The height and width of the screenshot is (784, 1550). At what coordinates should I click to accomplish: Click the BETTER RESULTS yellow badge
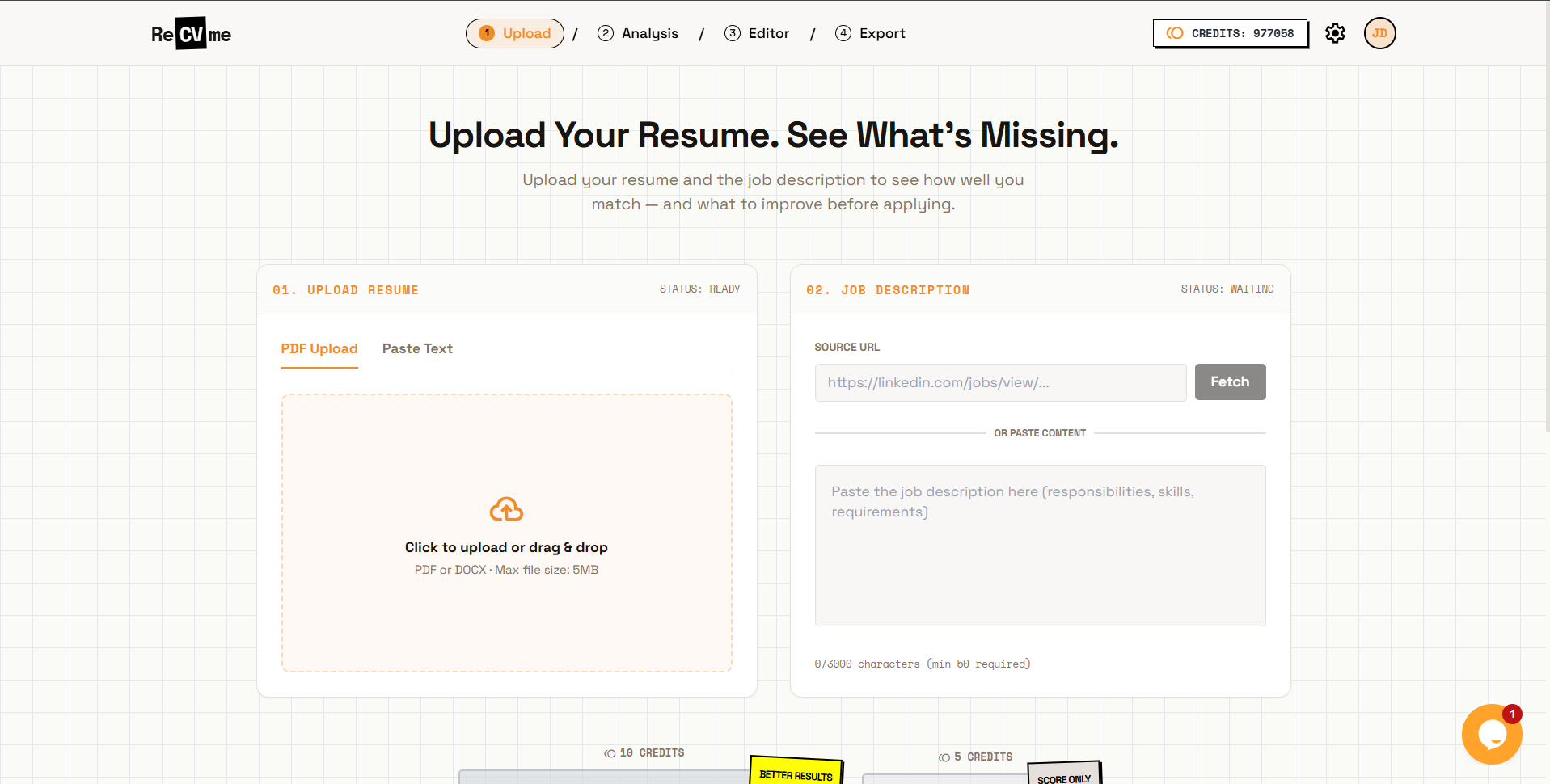[796, 770]
